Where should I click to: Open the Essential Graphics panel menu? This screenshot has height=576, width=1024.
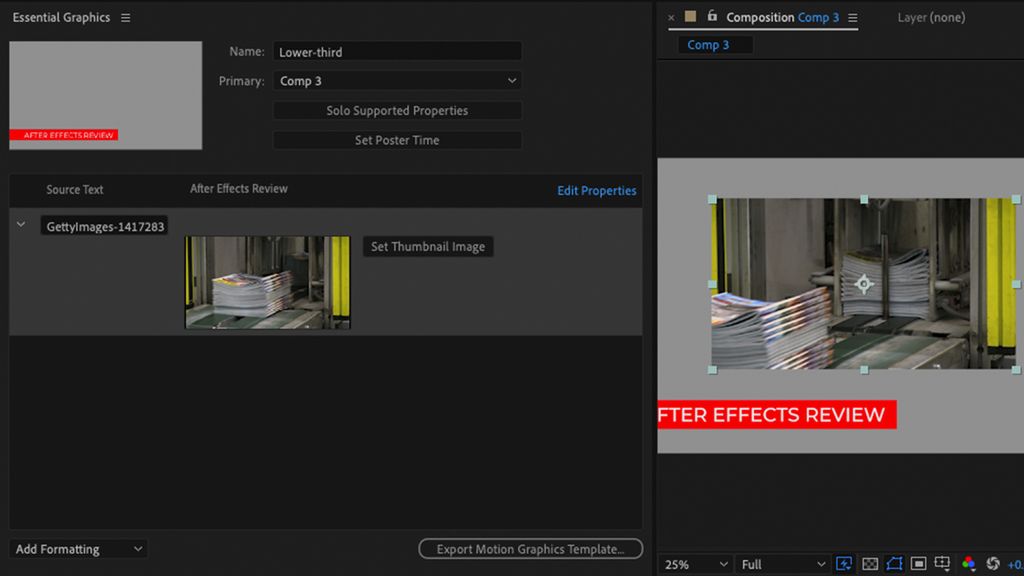125,17
